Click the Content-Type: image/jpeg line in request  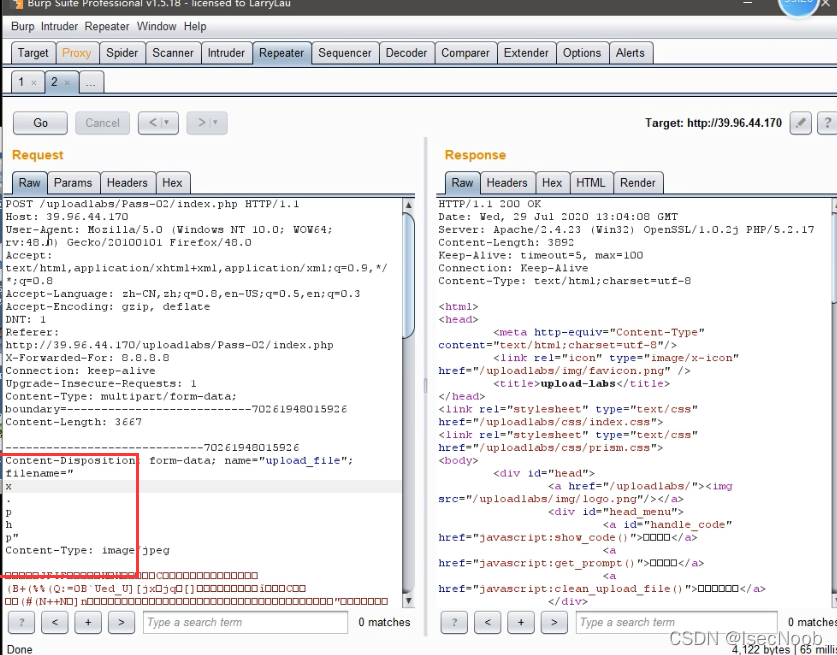(x=88, y=550)
